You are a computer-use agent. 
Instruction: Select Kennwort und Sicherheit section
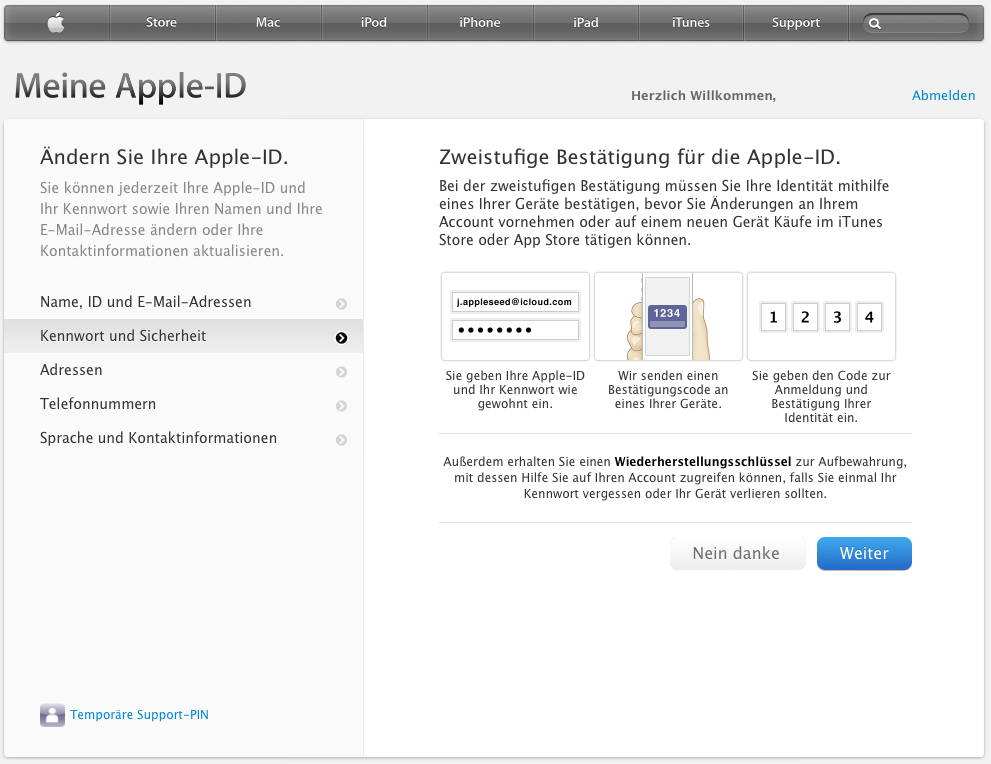pyautogui.click(x=183, y=336)
